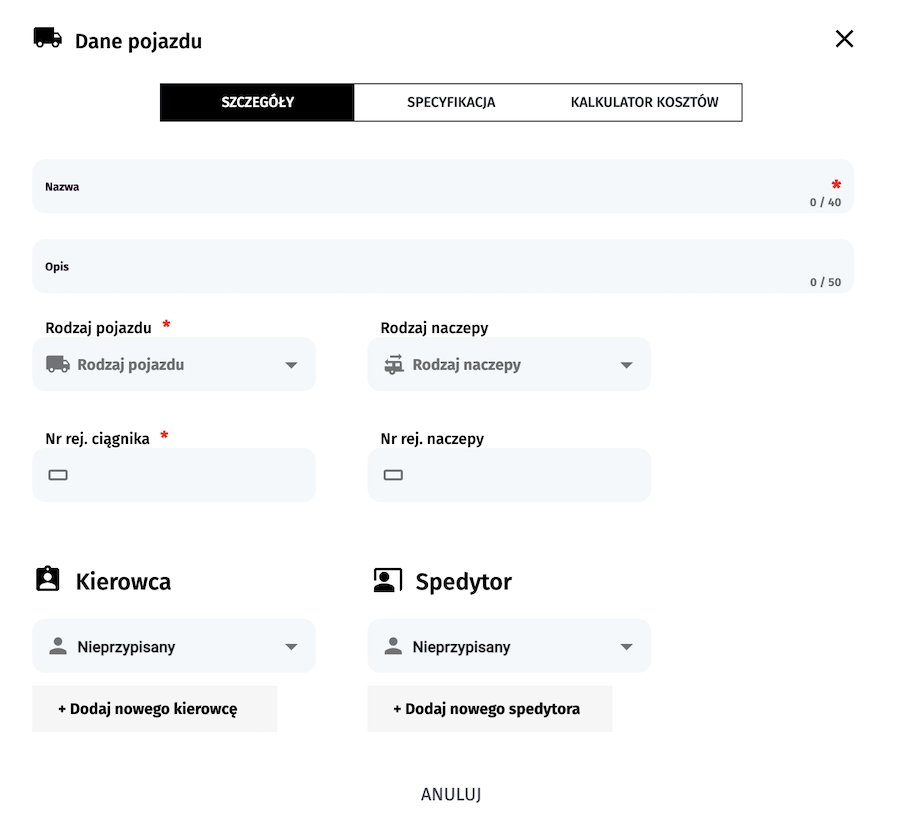Click the Spedytor contact card icon
This screenshot has width=900, height=834.
pos(386,580)
